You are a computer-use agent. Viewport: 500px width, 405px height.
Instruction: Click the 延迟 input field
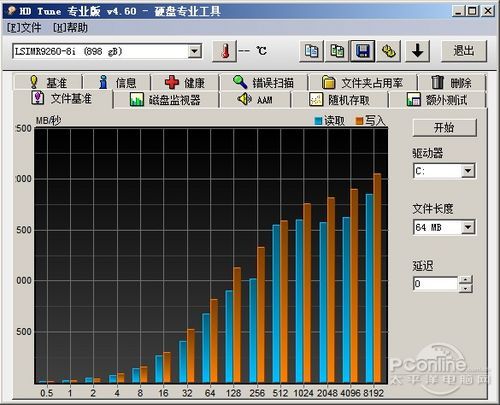pos(435,284)
